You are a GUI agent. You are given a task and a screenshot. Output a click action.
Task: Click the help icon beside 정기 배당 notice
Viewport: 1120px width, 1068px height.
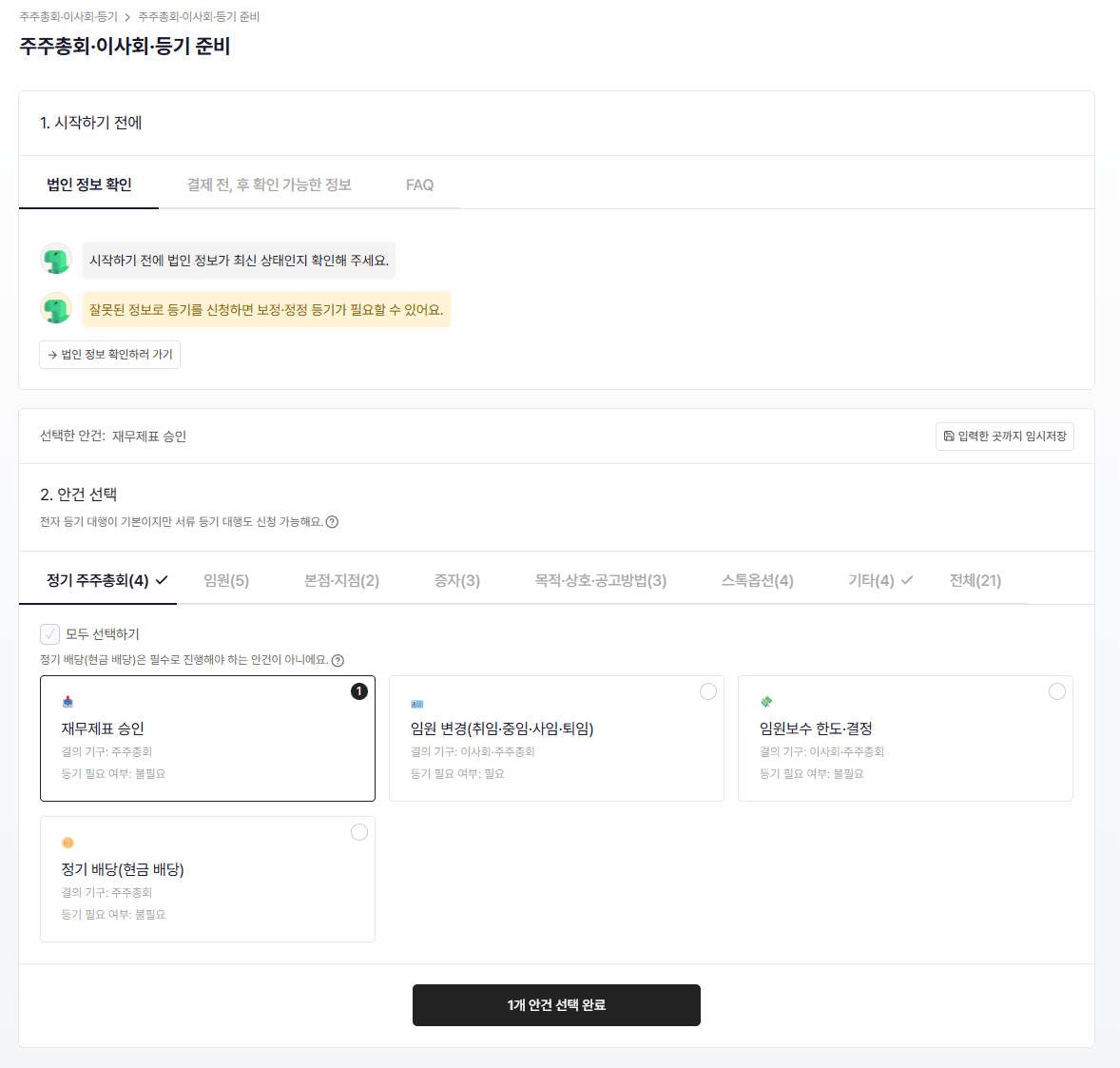[x=338, y=661]
